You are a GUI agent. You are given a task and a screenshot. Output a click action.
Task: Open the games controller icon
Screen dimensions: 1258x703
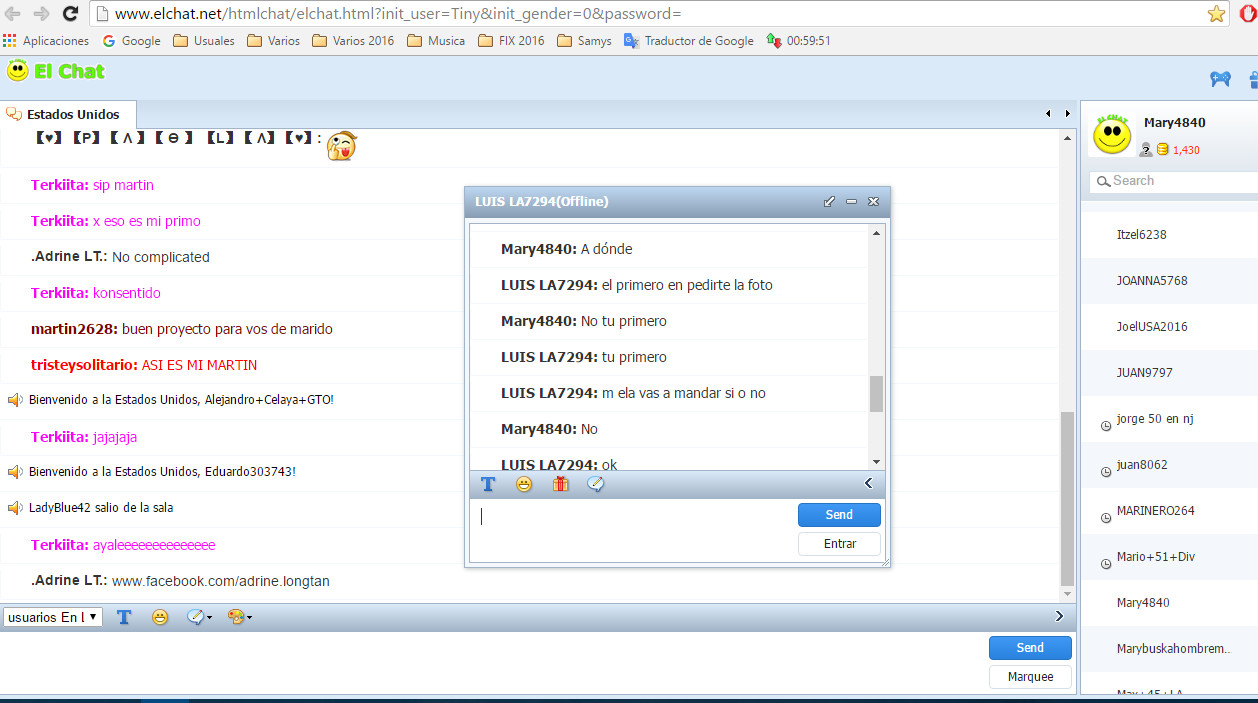(1220, 79)
